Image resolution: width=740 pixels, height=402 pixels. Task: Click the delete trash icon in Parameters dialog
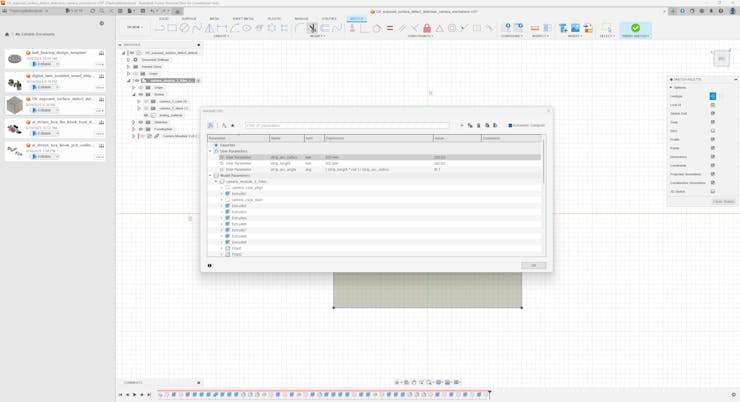[479, 126]
